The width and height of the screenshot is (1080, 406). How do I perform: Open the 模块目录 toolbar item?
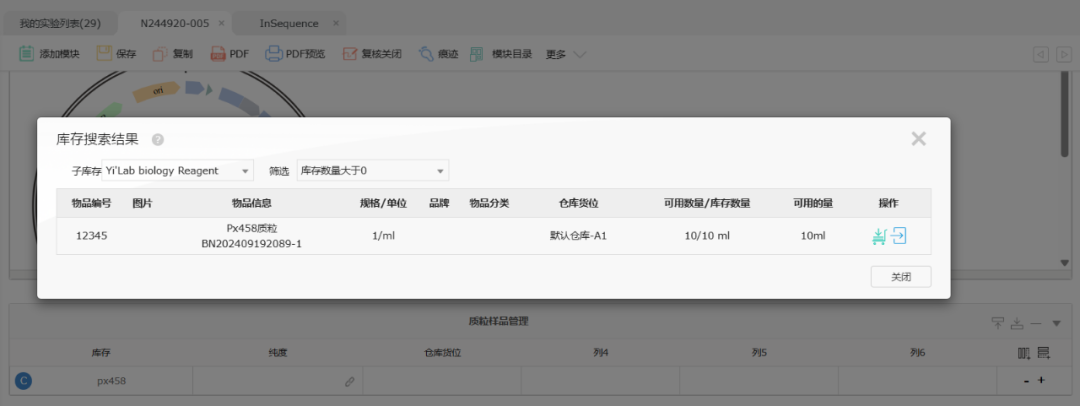tap(501, 54)
